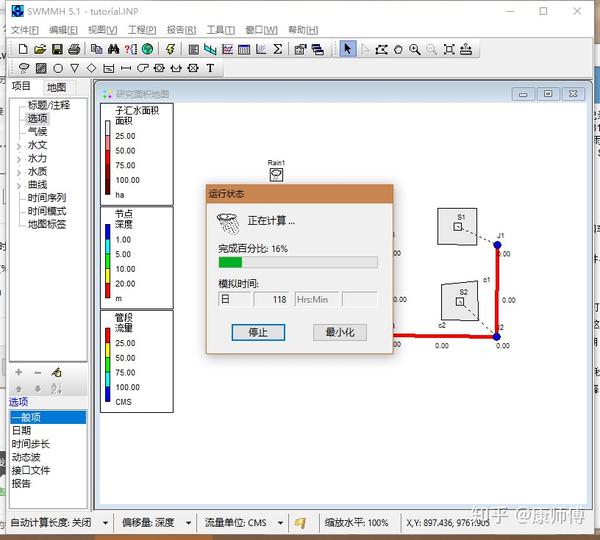600x540 pixels.
Task: Expand the 曲线 tree node
Action: coord(18,186)
